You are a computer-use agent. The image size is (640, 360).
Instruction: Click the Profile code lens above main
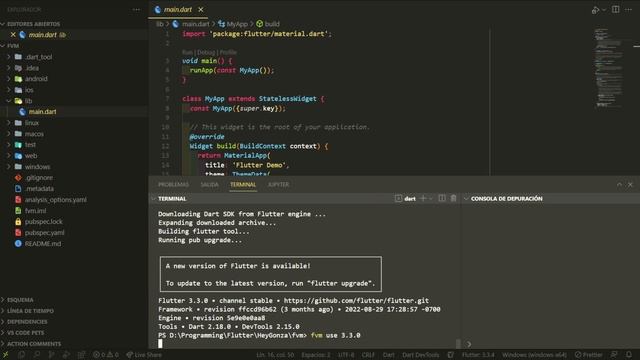click(x=228, y=52)
